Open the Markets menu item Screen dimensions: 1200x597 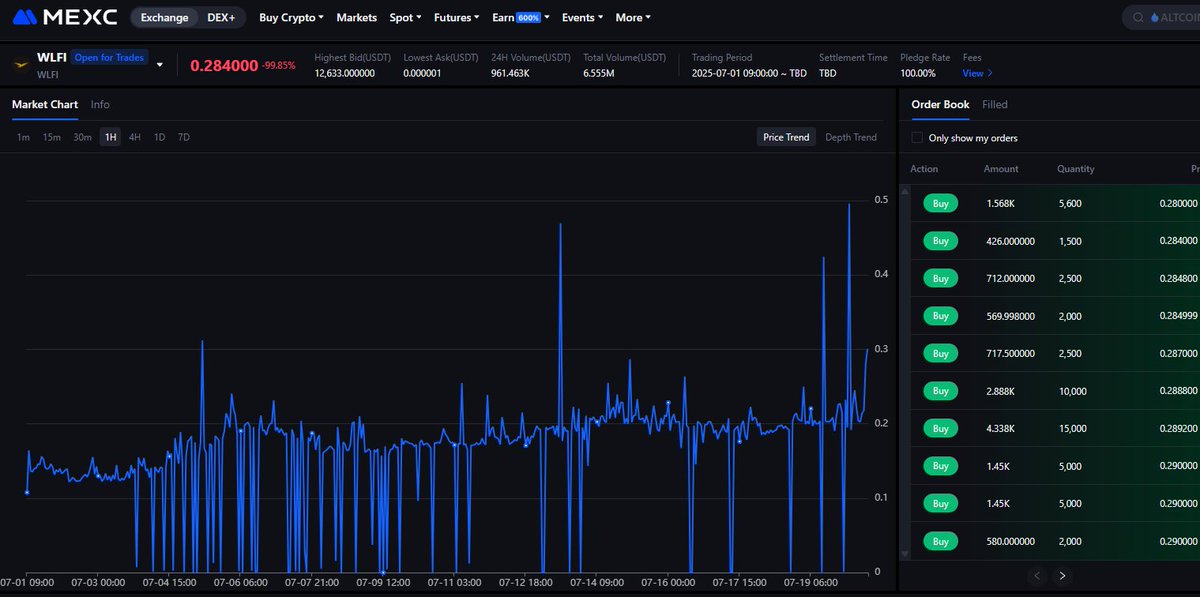(x=357, y=17)
